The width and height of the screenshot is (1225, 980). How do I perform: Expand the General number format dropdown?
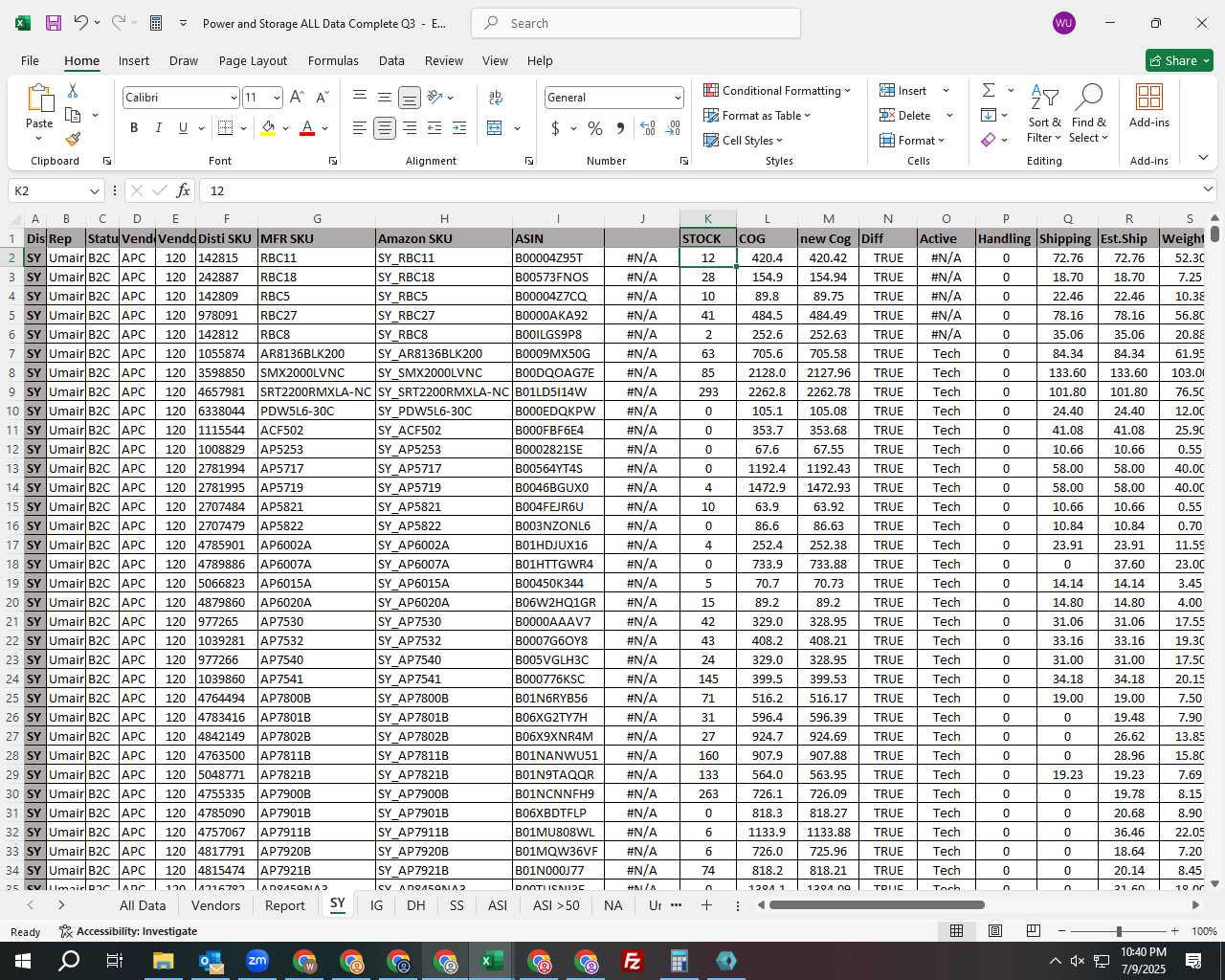(678, 98)
